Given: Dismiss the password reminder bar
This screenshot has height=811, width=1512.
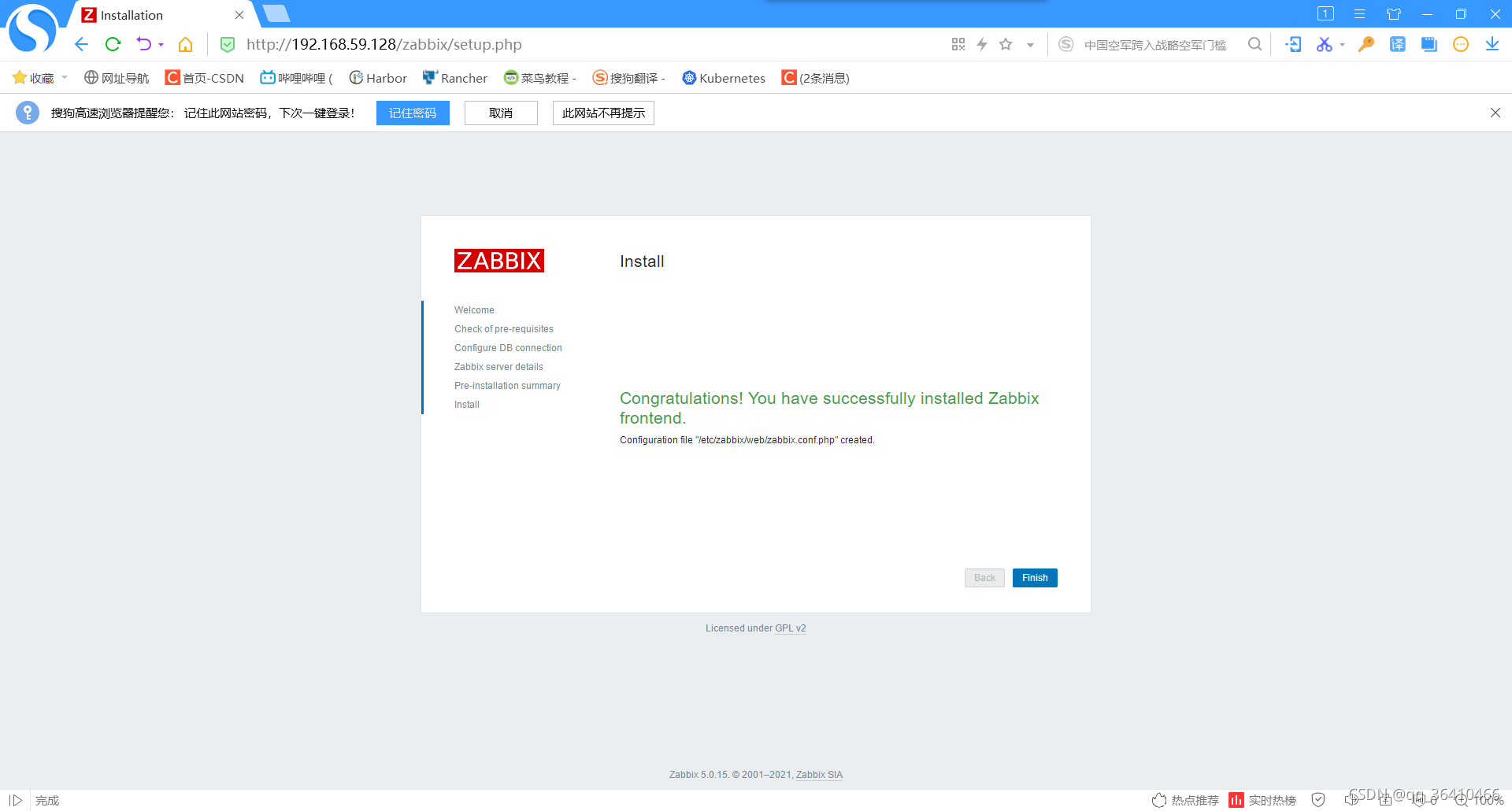Looking at the screenshot, I should pos(1495,113).
